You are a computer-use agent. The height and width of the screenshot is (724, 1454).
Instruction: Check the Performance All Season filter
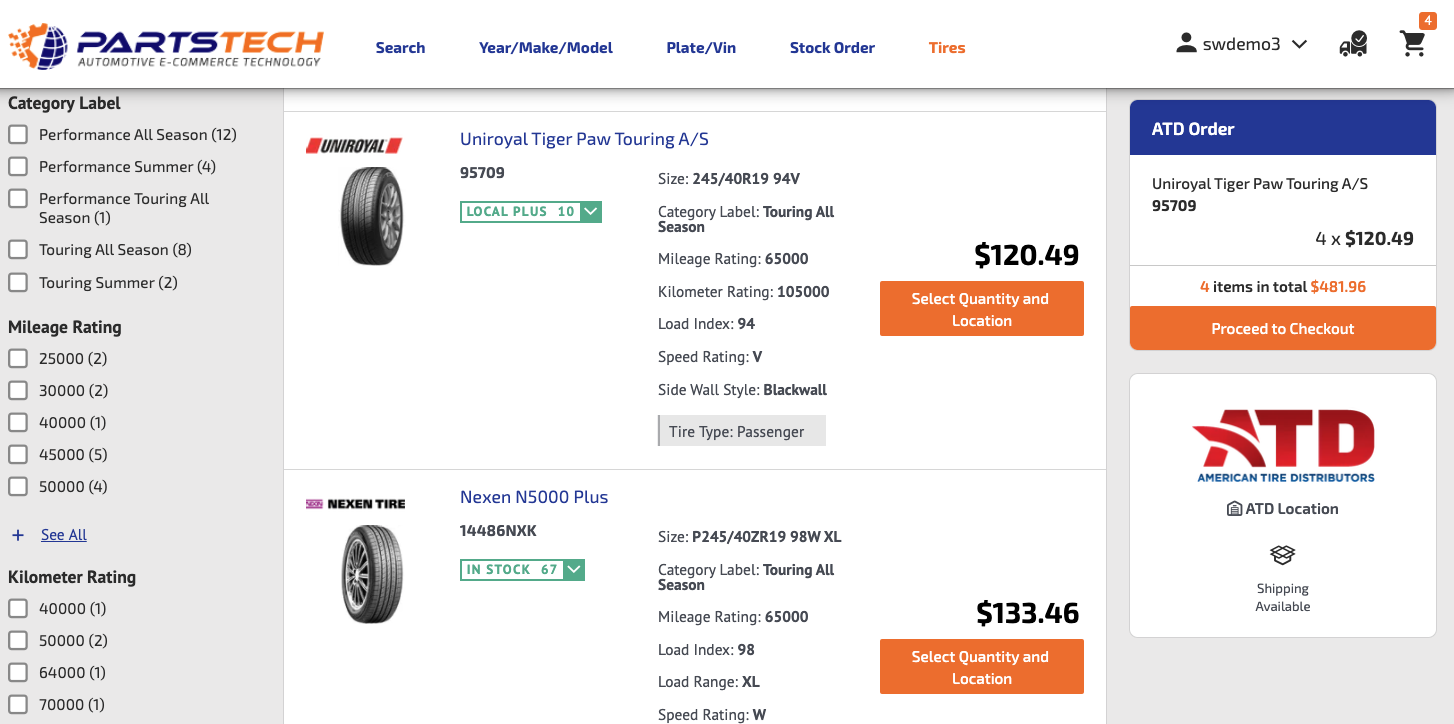coord(18,135)
